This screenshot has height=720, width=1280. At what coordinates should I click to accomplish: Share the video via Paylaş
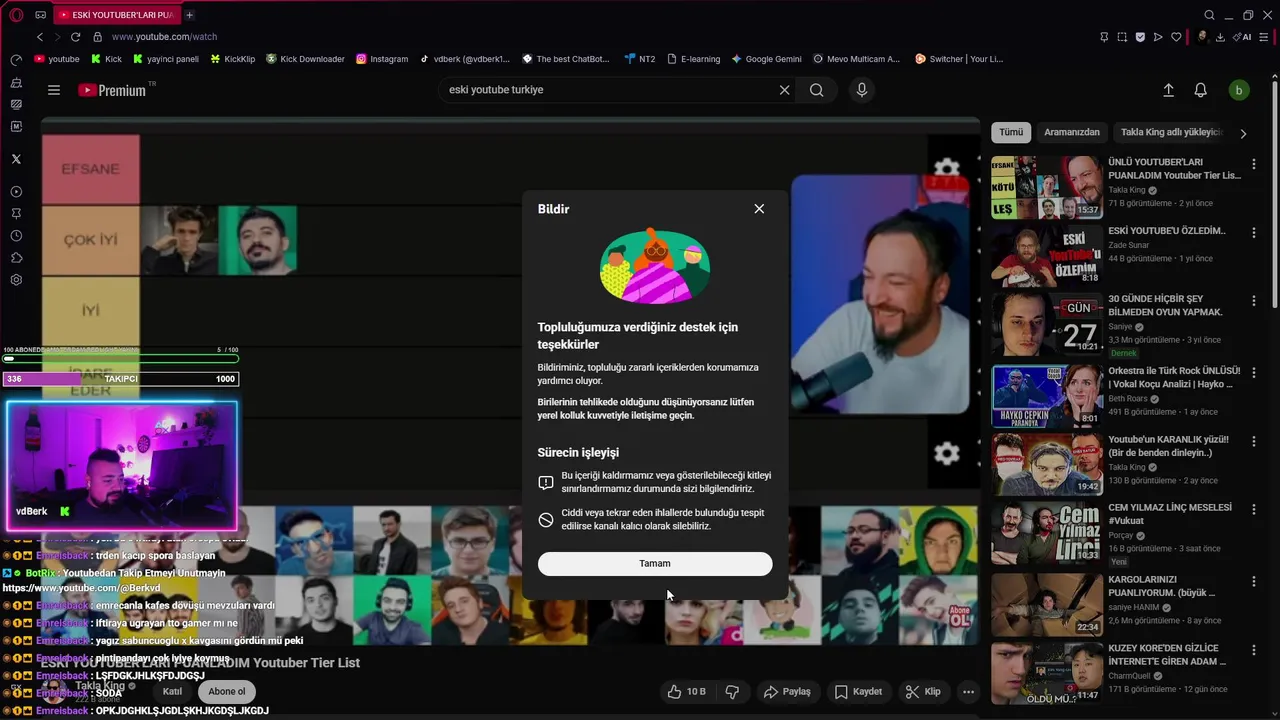coord(787,692)
